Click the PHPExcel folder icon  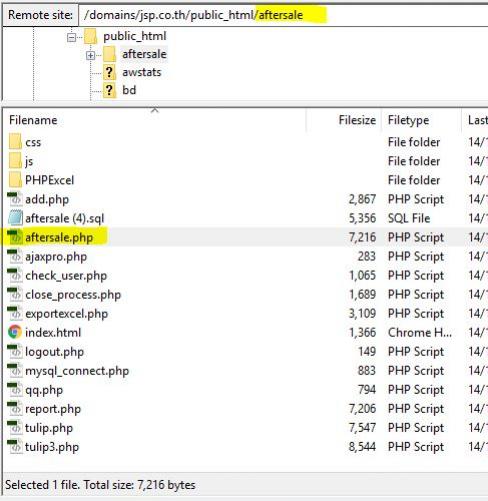click(x=15, y=180)
